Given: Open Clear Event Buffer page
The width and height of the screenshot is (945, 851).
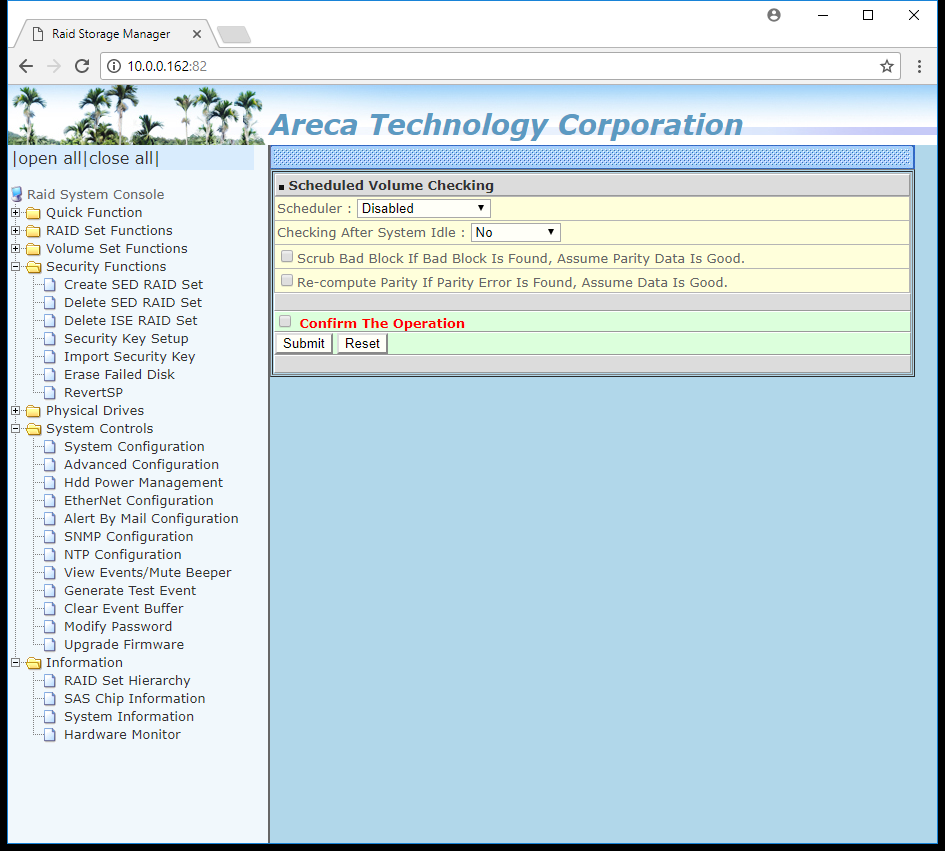Looking at the screenshot, I should (x=124, y=609).
